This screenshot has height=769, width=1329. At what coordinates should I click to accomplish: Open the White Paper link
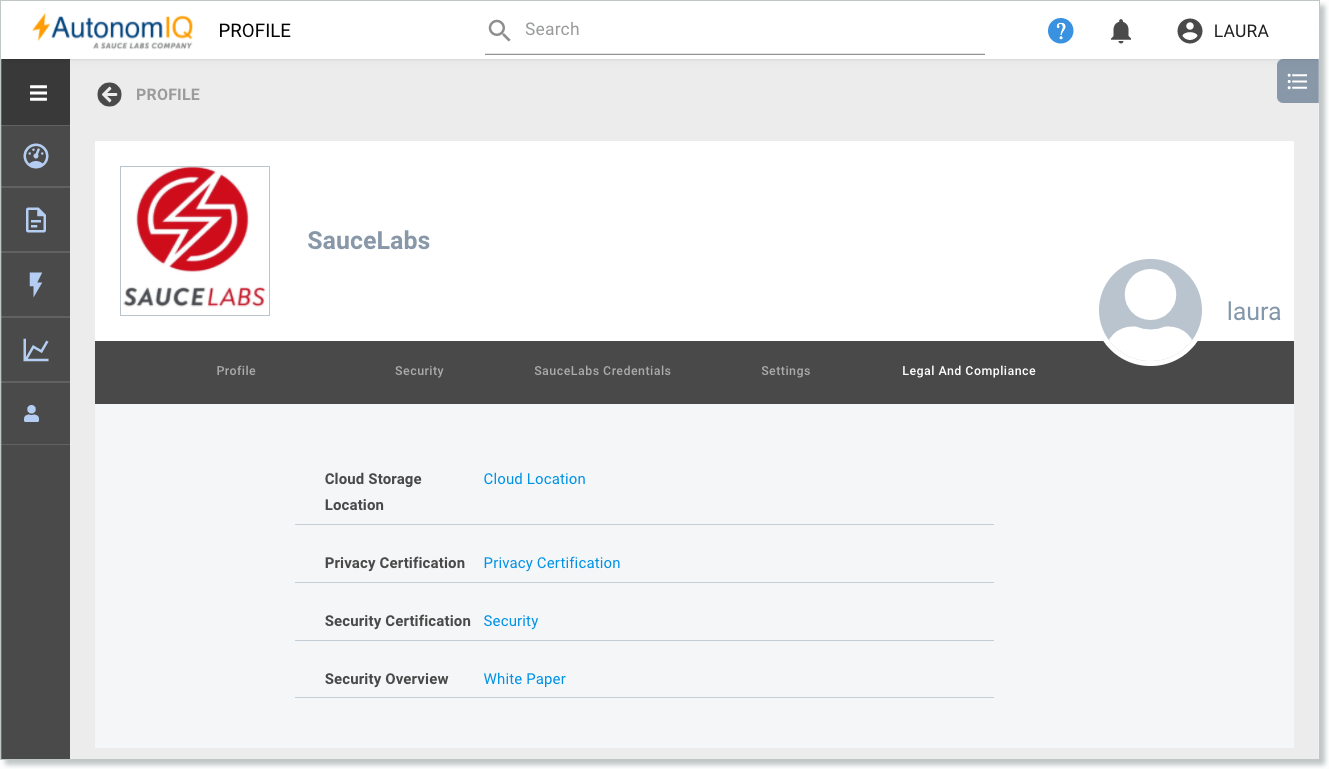tap(524, 679)
